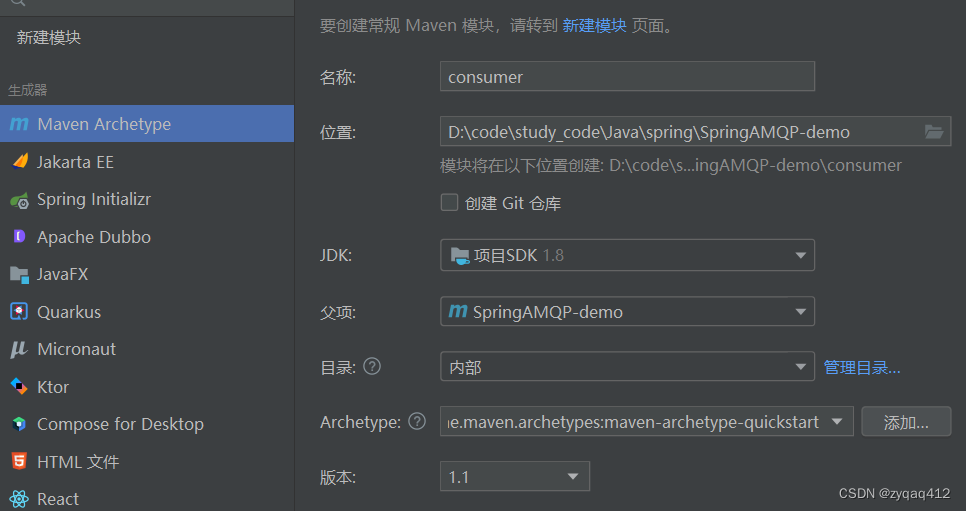966x511 pixels.
Task: Click the 名称 field containing consumer
Action: [627, 76]
